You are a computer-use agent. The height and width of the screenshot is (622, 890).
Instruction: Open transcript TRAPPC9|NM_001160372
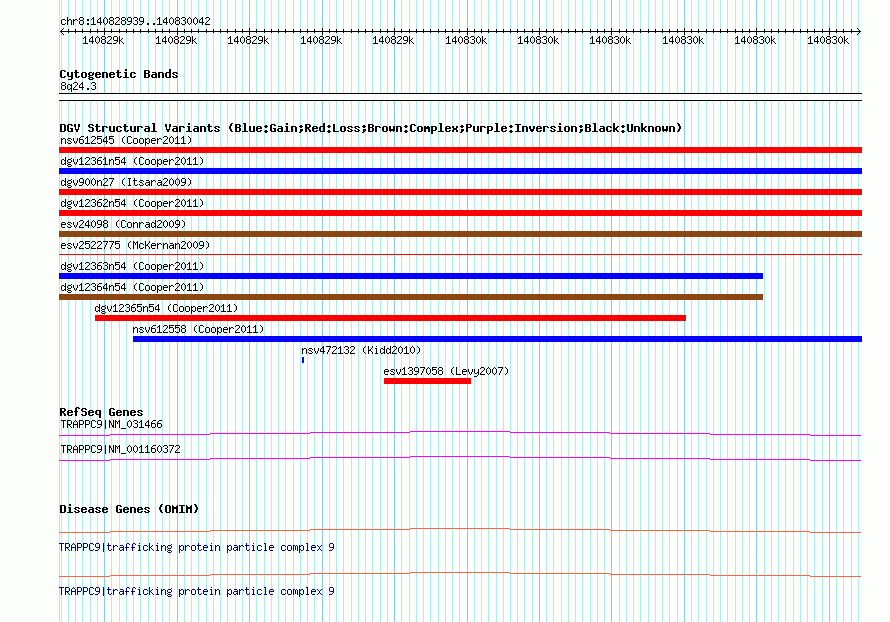[120, 449]
